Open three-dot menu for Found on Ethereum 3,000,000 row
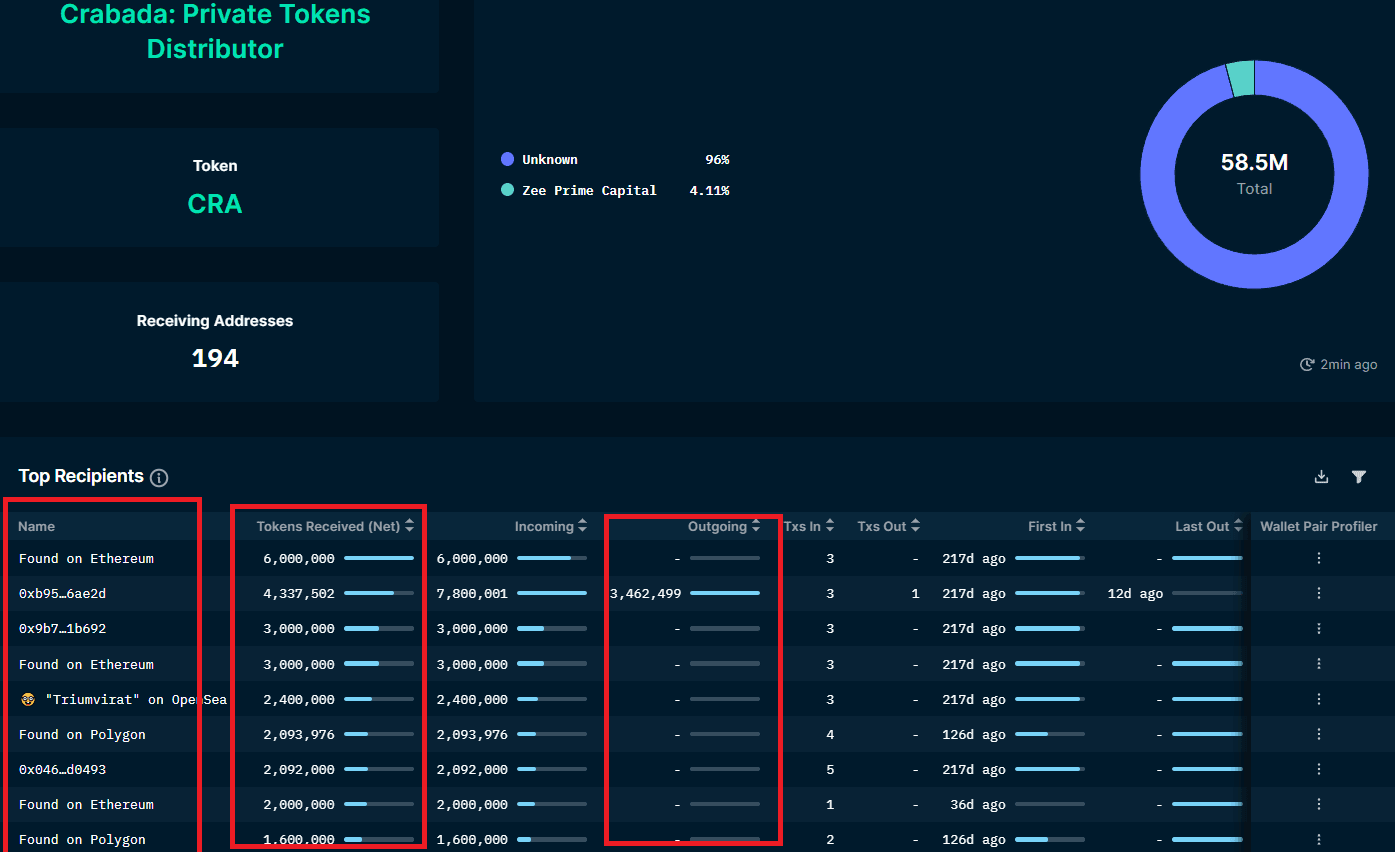 (x=1319, y=664)
